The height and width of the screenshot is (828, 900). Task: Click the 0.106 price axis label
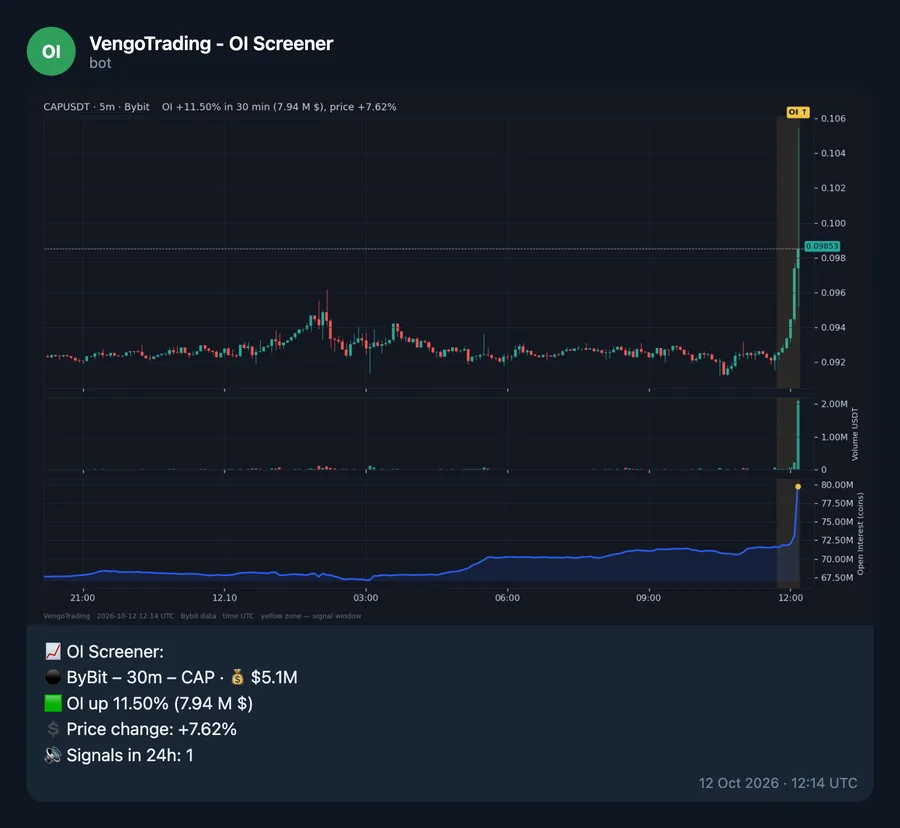pyautogui.click(x=833, y=119)
